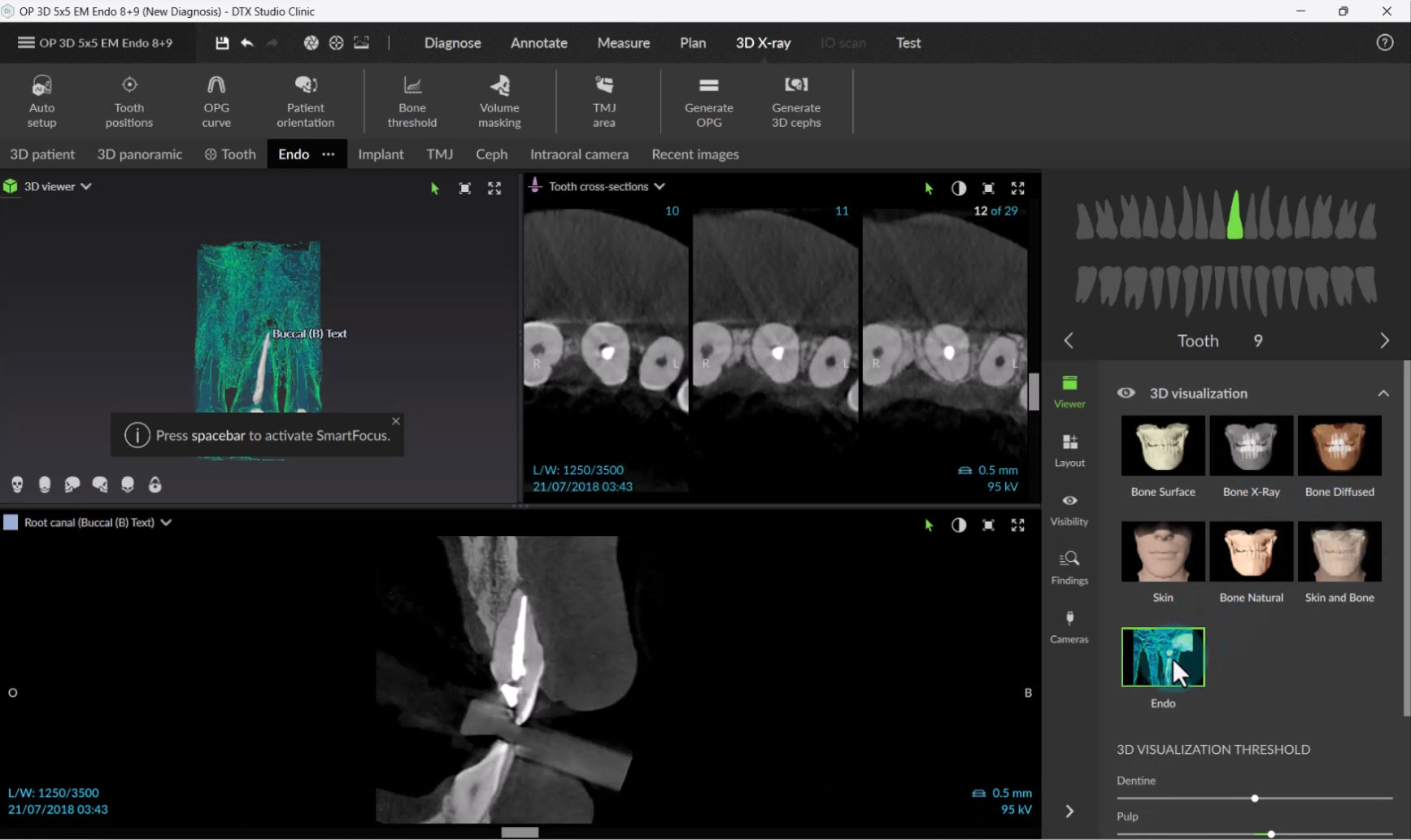This screenshot has width=1411, height=840.
Task: Toggle contrast in Tooth cross-sections pane
Action: 959,188
